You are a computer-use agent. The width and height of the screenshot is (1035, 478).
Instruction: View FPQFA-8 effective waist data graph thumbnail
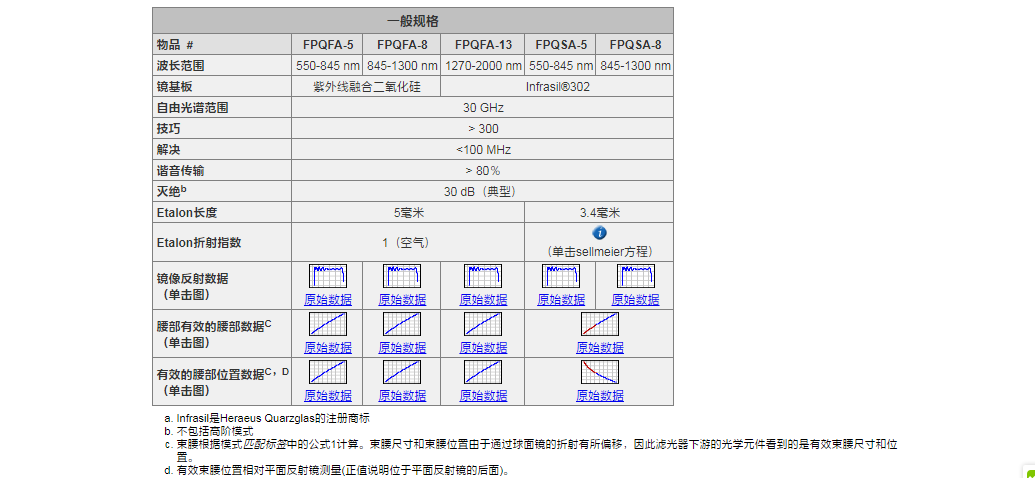tap(402, 324)
